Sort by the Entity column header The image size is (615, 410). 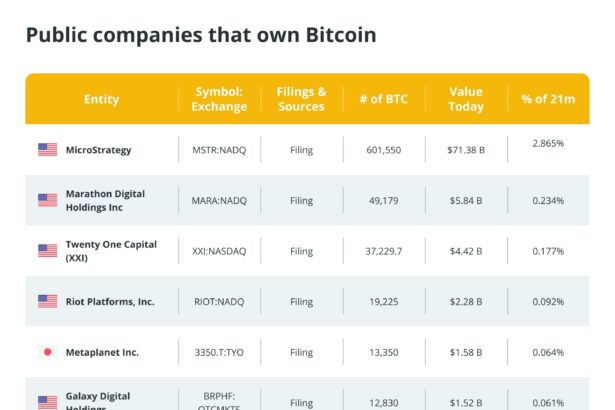(x=101, y=99)
